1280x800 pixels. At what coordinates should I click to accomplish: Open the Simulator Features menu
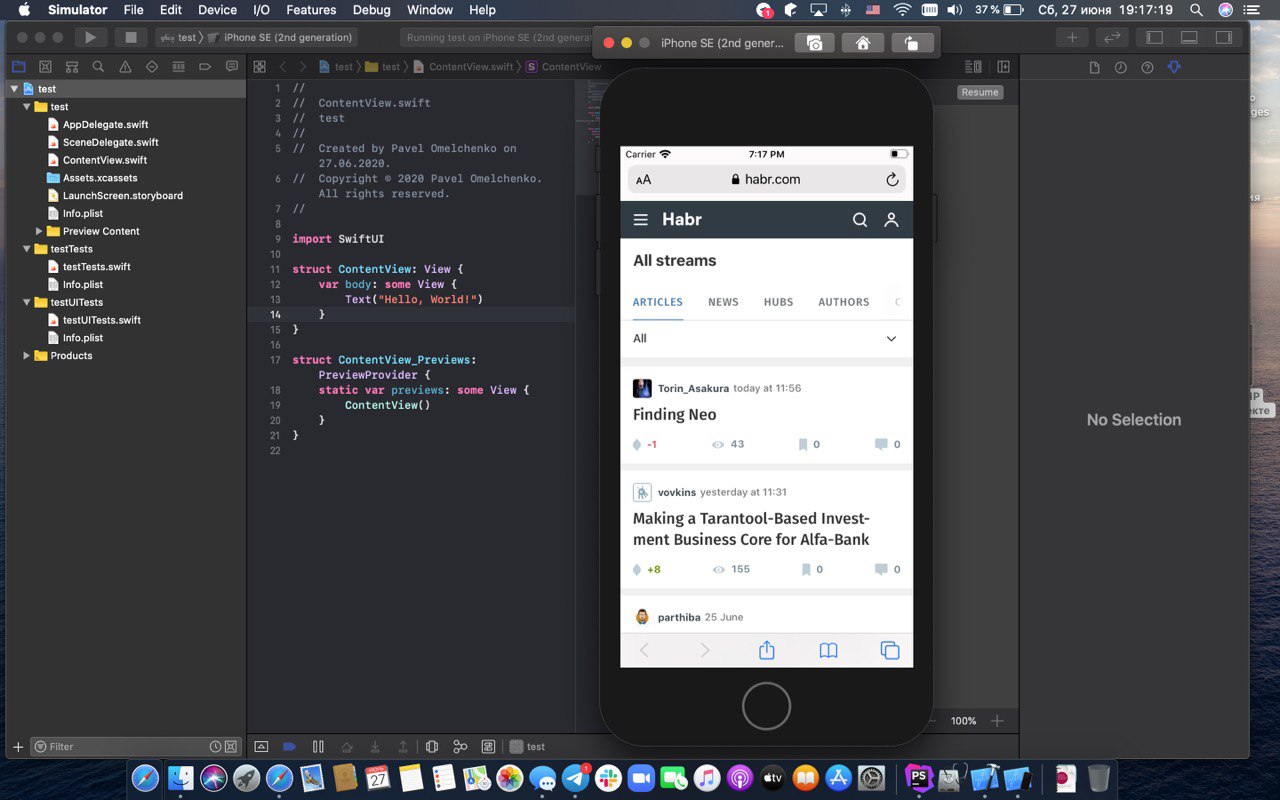pyautogui.click(x=311, y=10)
